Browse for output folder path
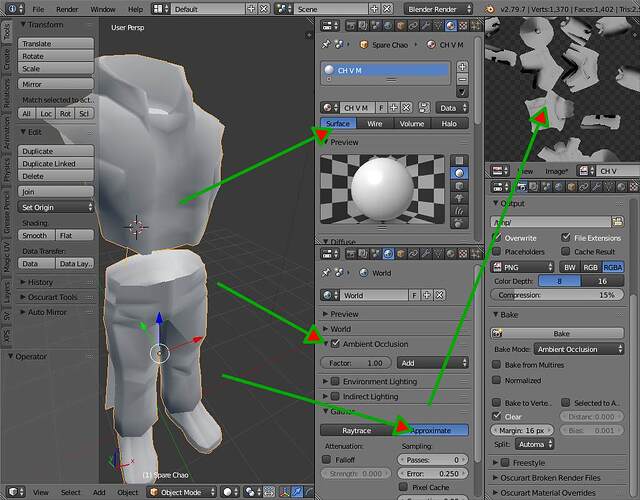This screenshot has width=640, height=500. [x=617, y=222]
